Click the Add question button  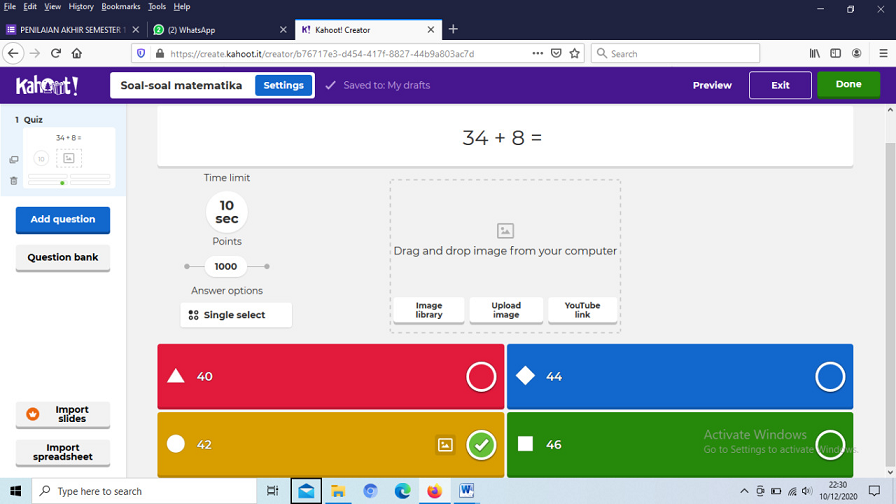pyautogui.click(x=63, y=220)
